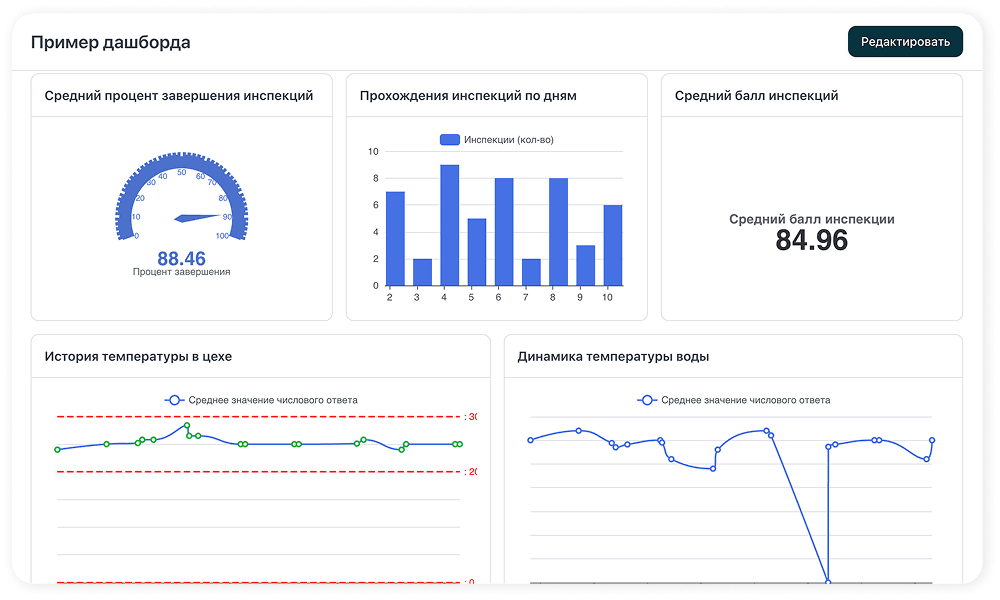Viewport: 1000px width, 600px height.
Task: Click the legend circle marker in the workshop temperature chart
Action: tap(175, 400)
